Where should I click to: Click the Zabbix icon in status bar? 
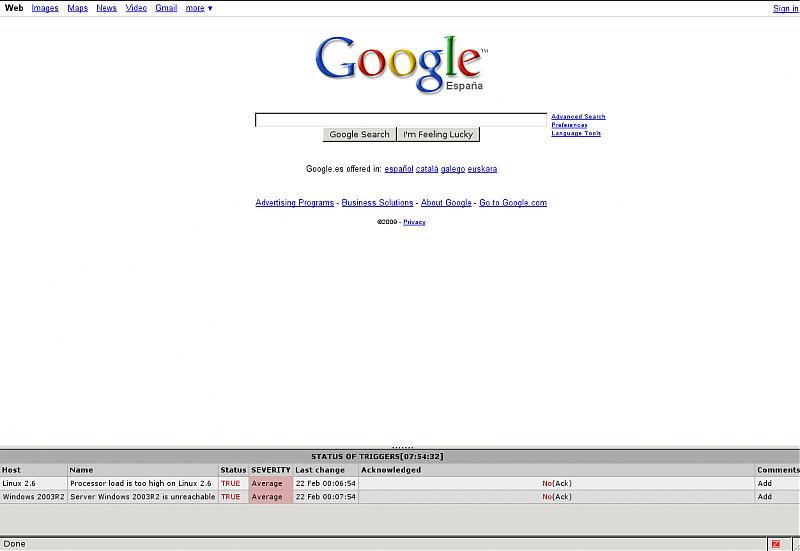tap(776, 544)
